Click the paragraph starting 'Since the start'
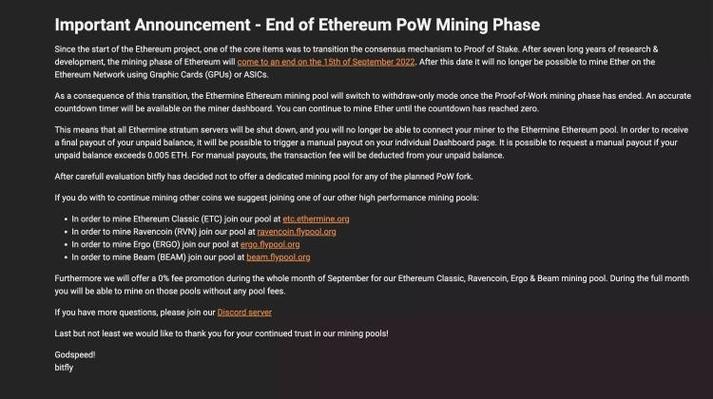Image resolution: width=713 pixels, height=399 pixels. pos(356,62)
